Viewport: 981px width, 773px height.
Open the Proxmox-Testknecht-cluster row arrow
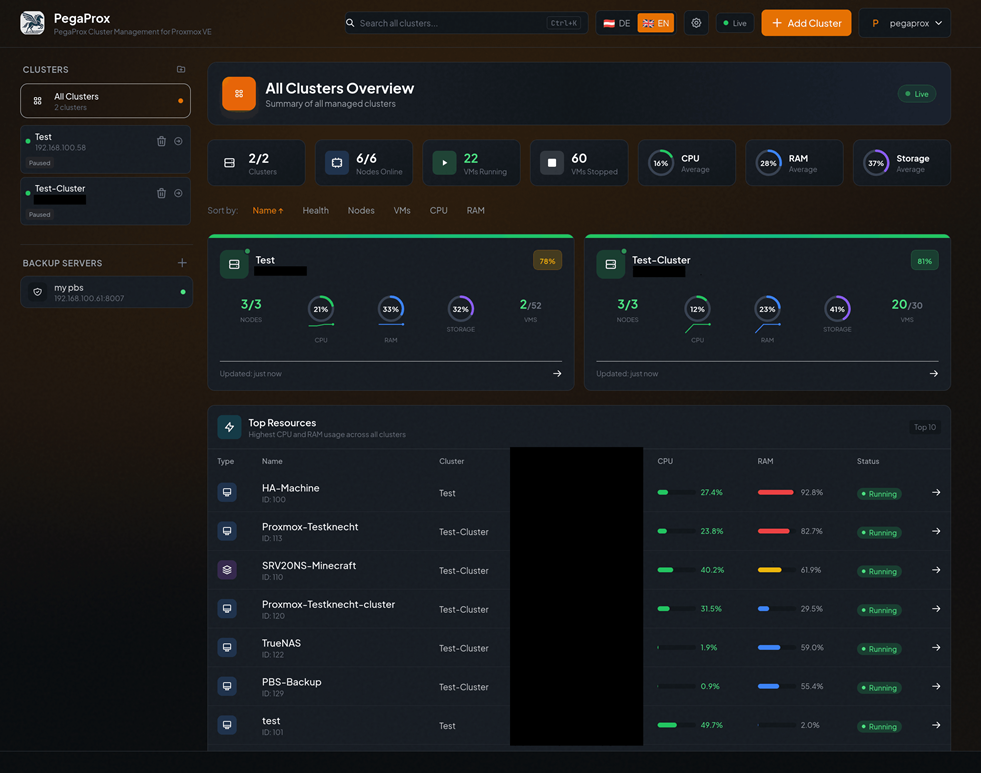(x=936, y=609)
